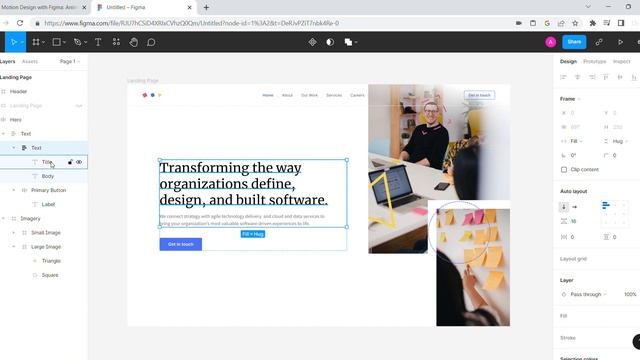The image size is (640, 360).
Task: Click the Create component icon
Action: pyautogui.click(x=312, y=42)
